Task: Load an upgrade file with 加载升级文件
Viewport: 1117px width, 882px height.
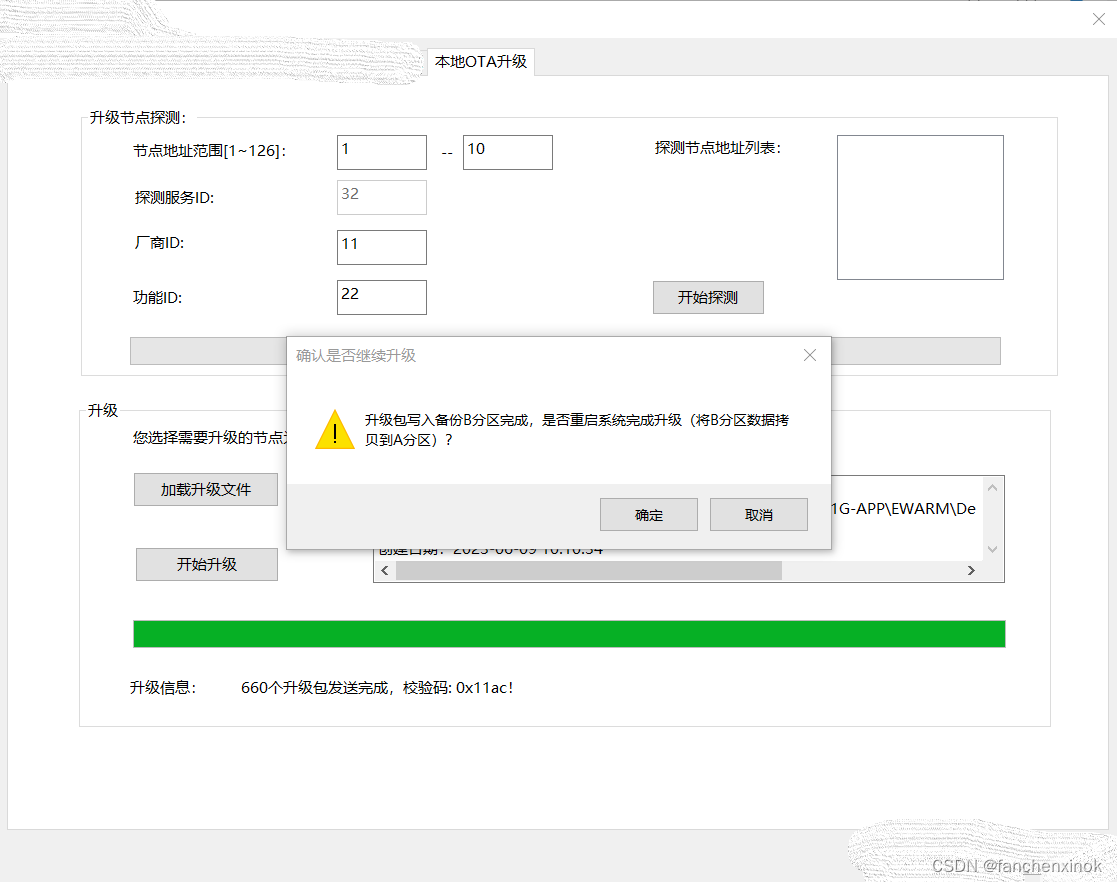Action: 206,489
